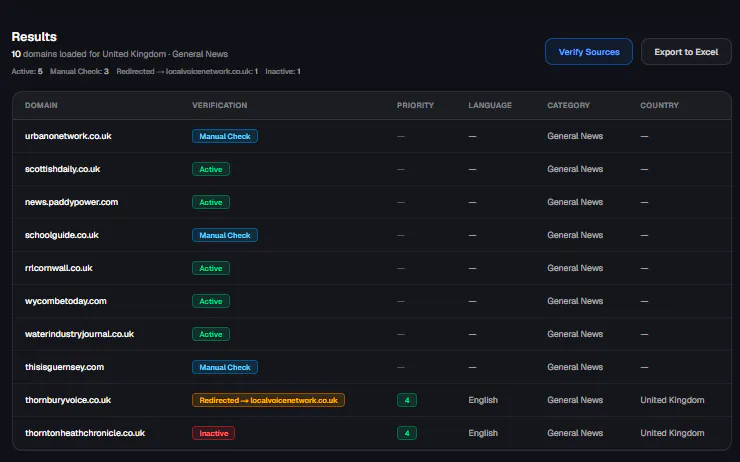Click thorntonheathchronicle.co.uk domain
This screenshot has height=462, width=740.
85,433
